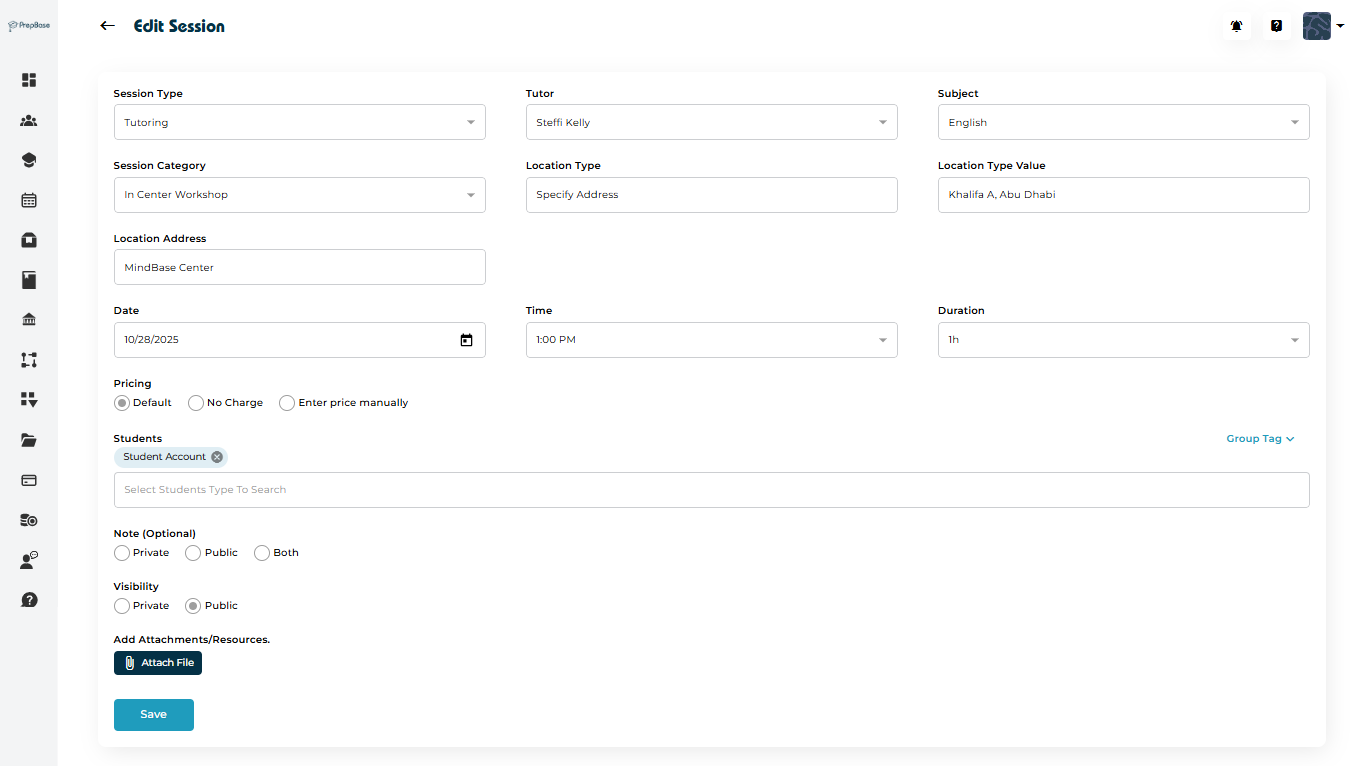The width and height of the screenshot is (1366, 766).
Task: Click the credit card icon in sidebar
Action: click(29, 480)
